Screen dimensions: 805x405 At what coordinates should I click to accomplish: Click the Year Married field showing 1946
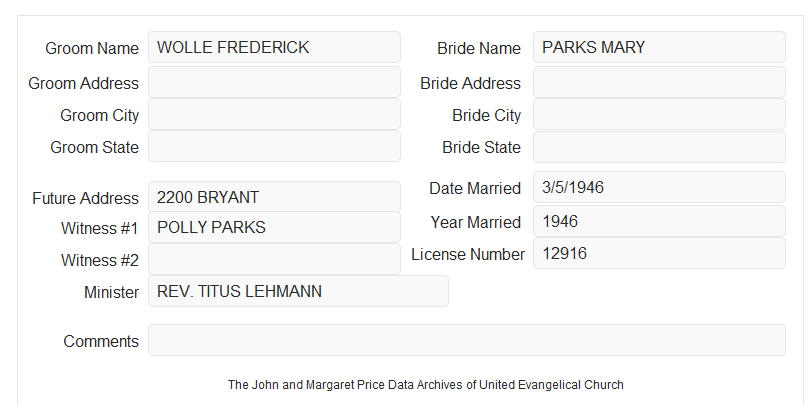point(659,221)
